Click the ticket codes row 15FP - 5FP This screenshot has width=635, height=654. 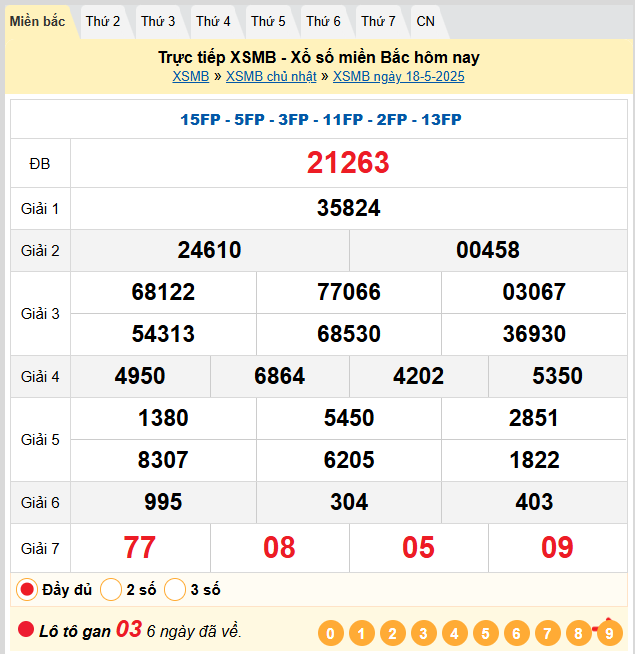click(x=321, y=120)
